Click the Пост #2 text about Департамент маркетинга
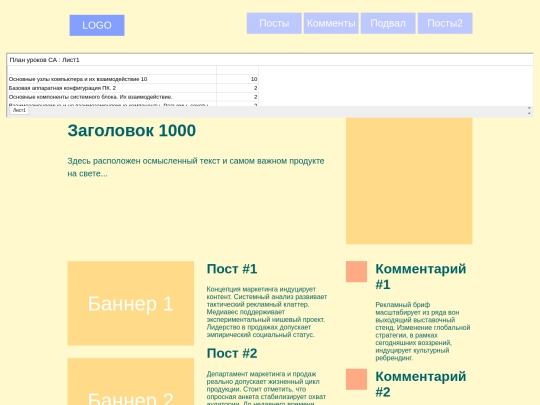This screenshot has height=405, width=540. tap(267, 388)
